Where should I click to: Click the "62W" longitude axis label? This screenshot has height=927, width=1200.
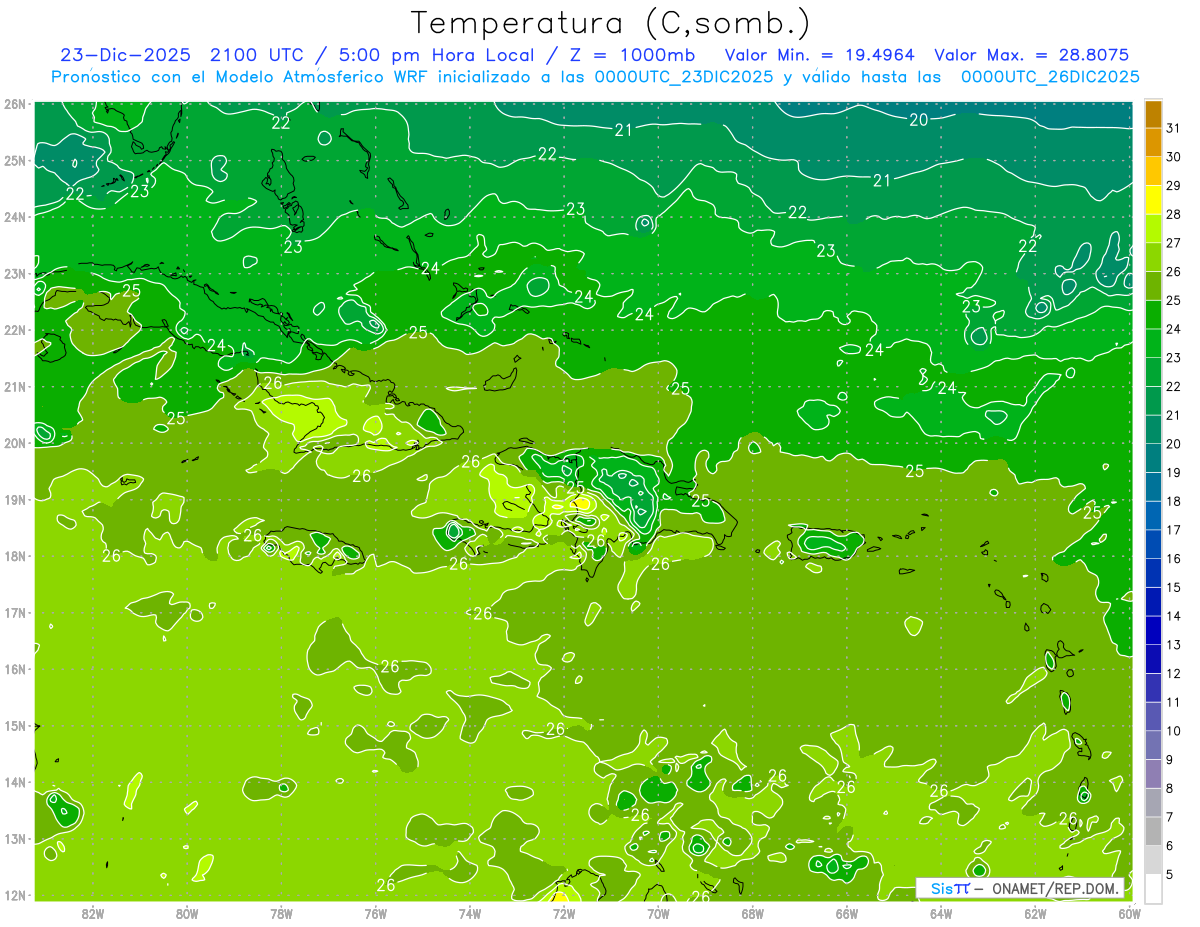1035,913
